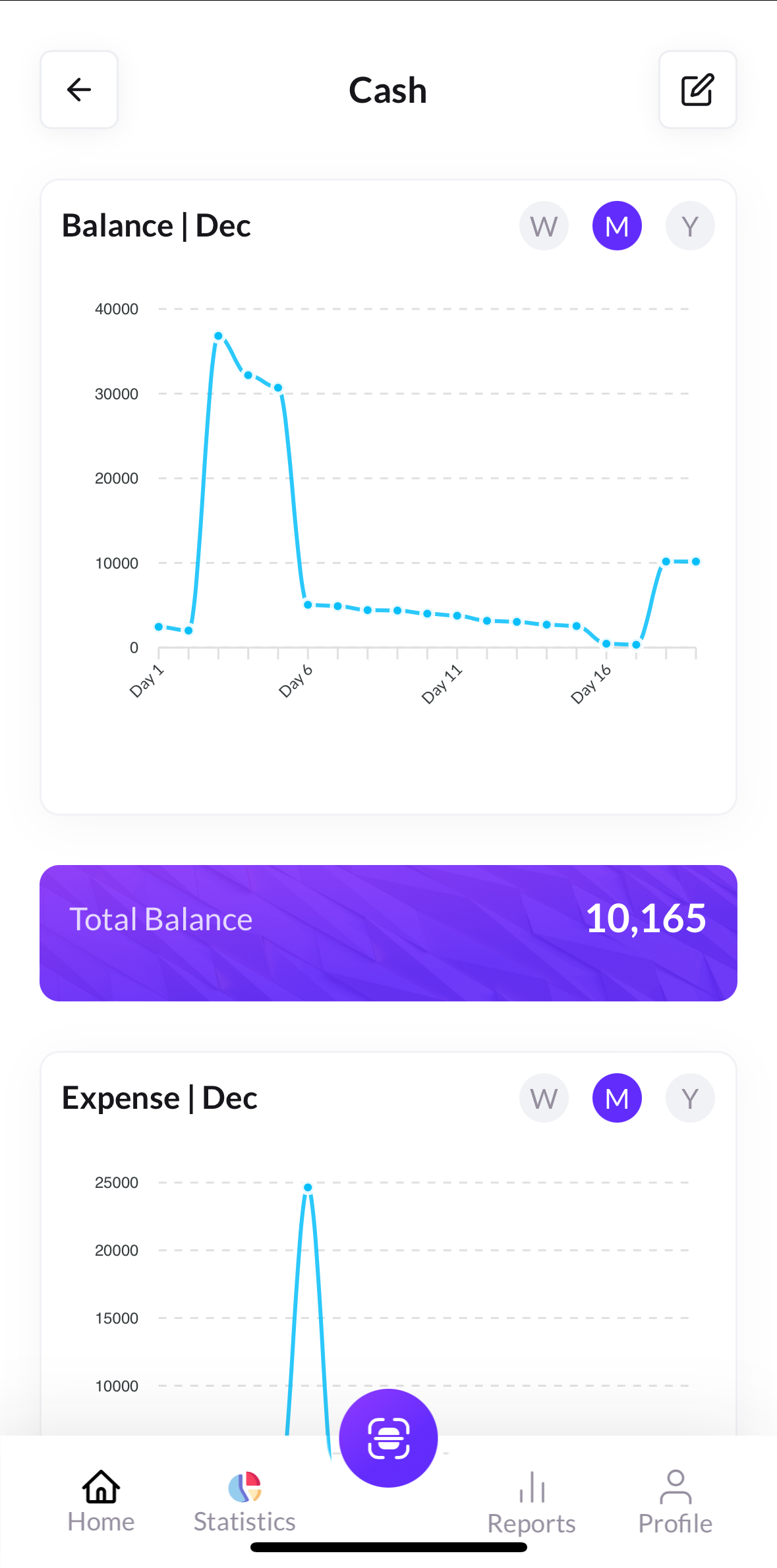Tap the last data point on Balance chart
Image resolution: width=777 pixels, height=1568 pixels.
point(696,561)
